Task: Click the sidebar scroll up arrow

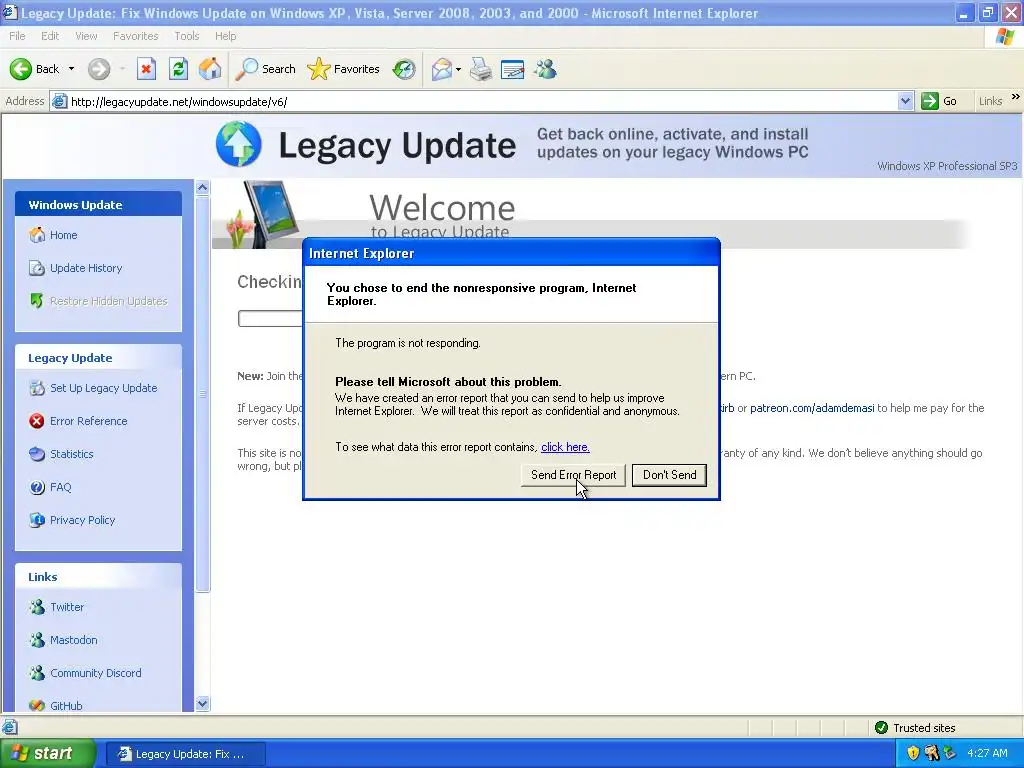Action: (x=202, y=188)
